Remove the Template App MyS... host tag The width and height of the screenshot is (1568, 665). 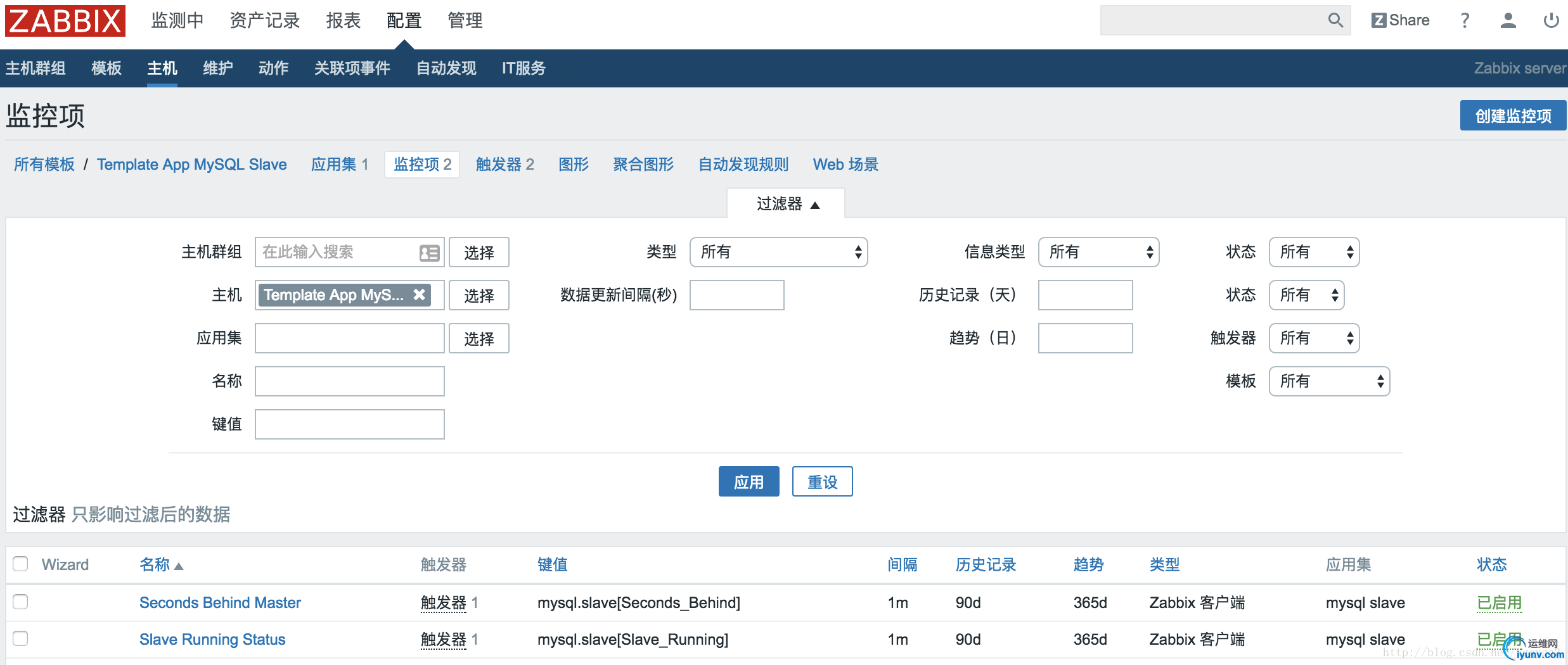(419, 294)
